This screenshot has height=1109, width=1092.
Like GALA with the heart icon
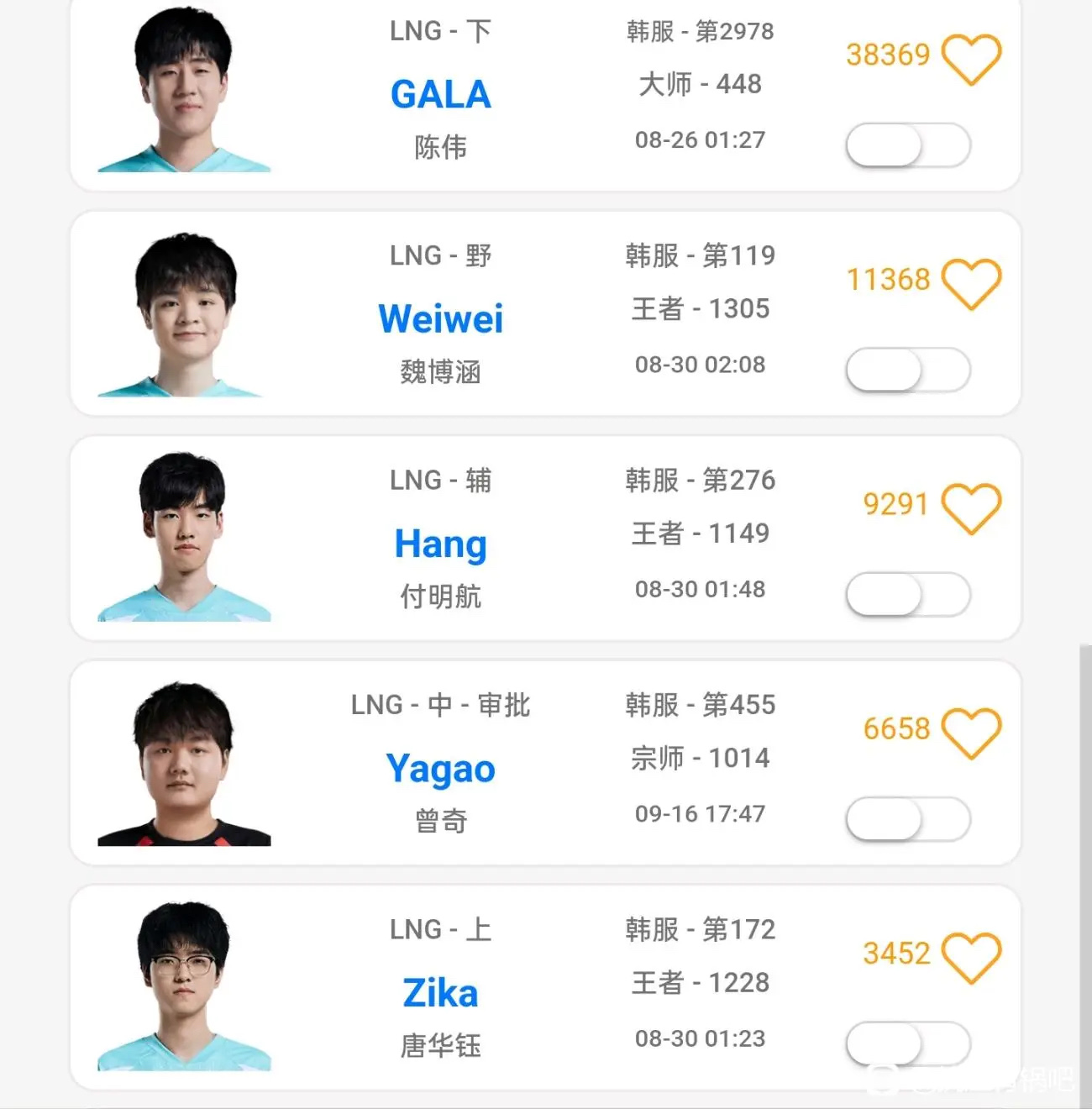[x=971, y=59]
